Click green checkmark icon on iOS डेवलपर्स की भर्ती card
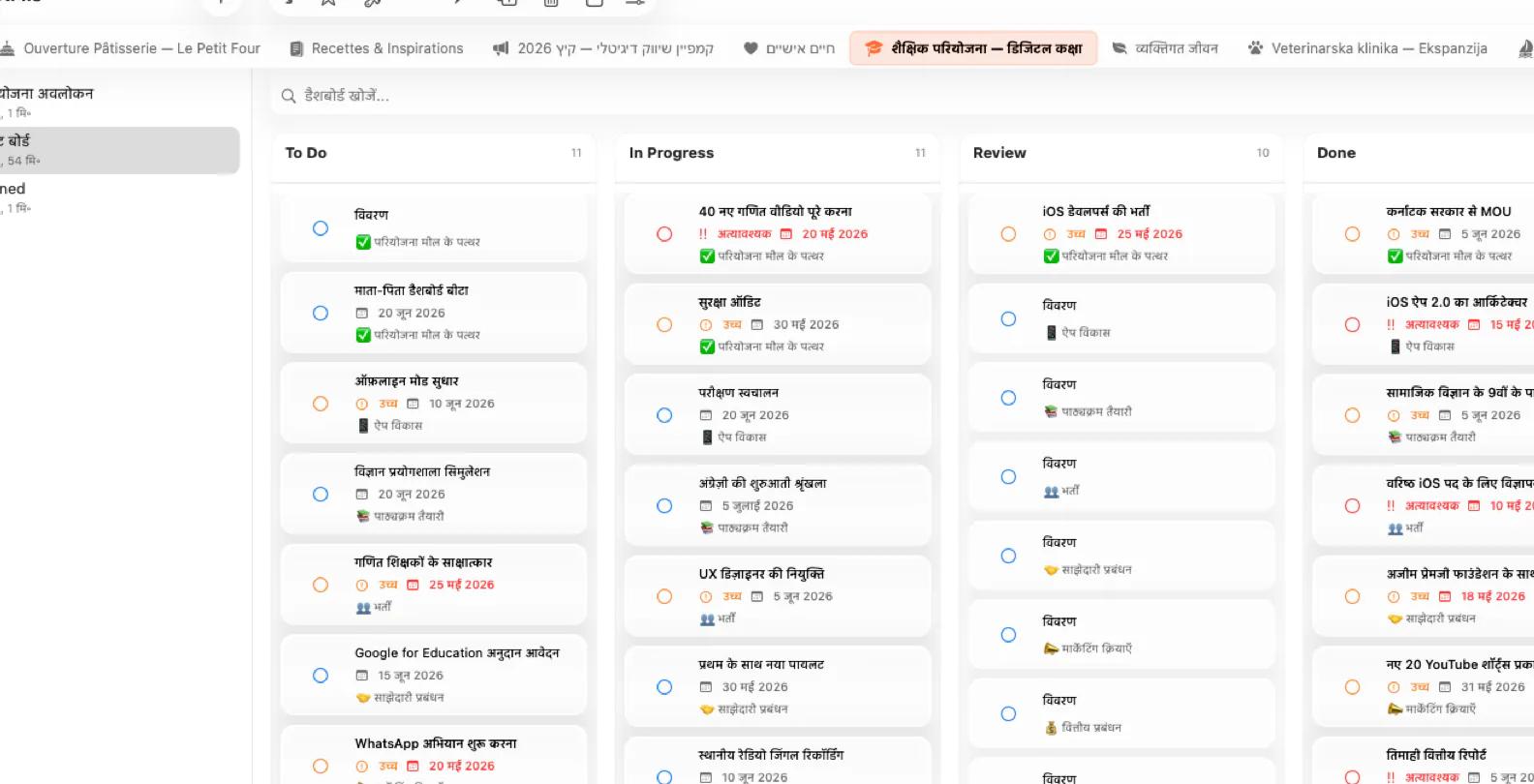The image size is (1534, 784). pyautogui.click(x=1051, y=256)
